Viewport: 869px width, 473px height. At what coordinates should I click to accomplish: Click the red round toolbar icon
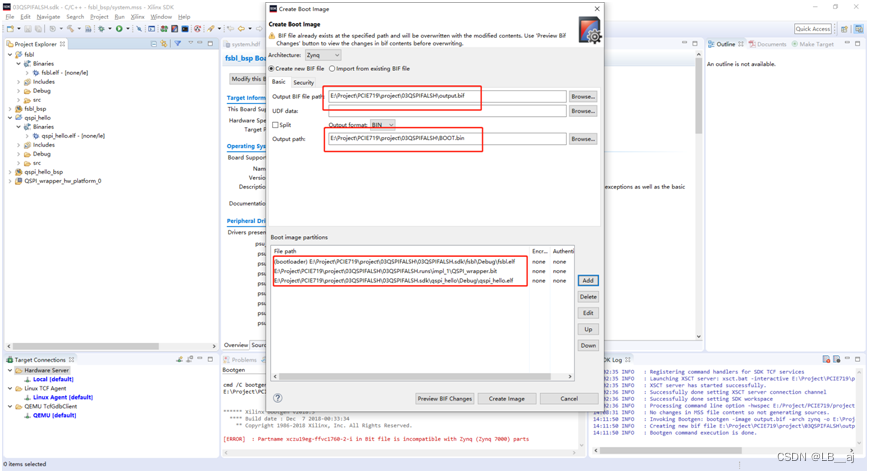click(x=197, y=29)
